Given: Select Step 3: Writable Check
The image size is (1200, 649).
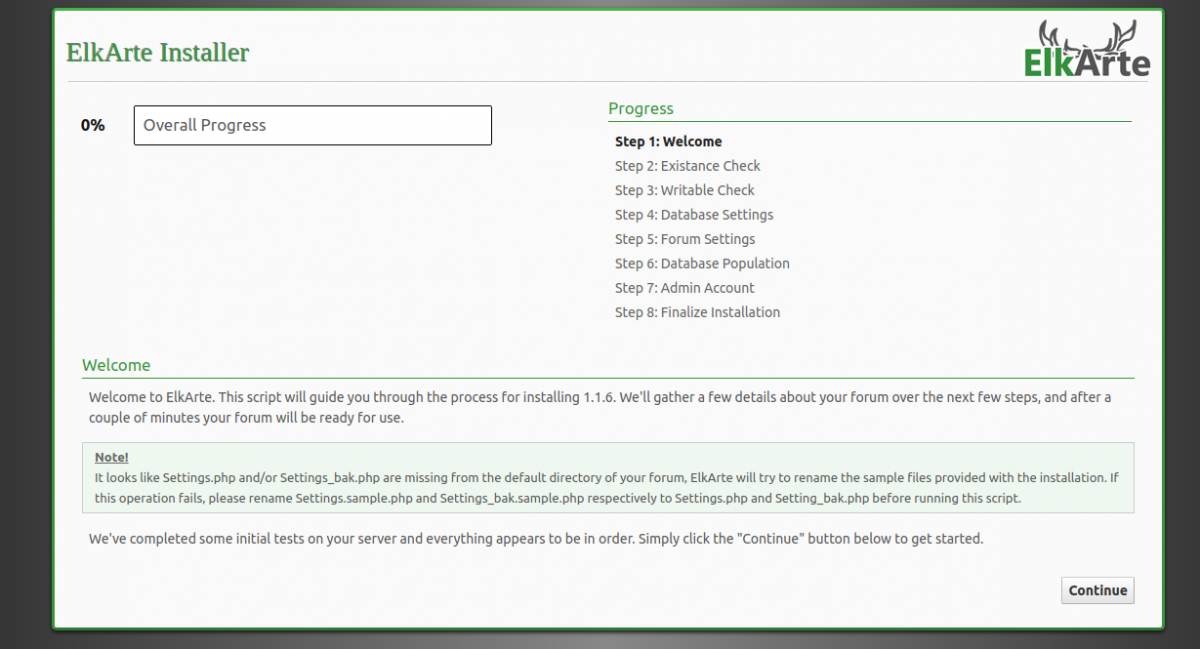Looking at the screenshot, I should point(684,190).
